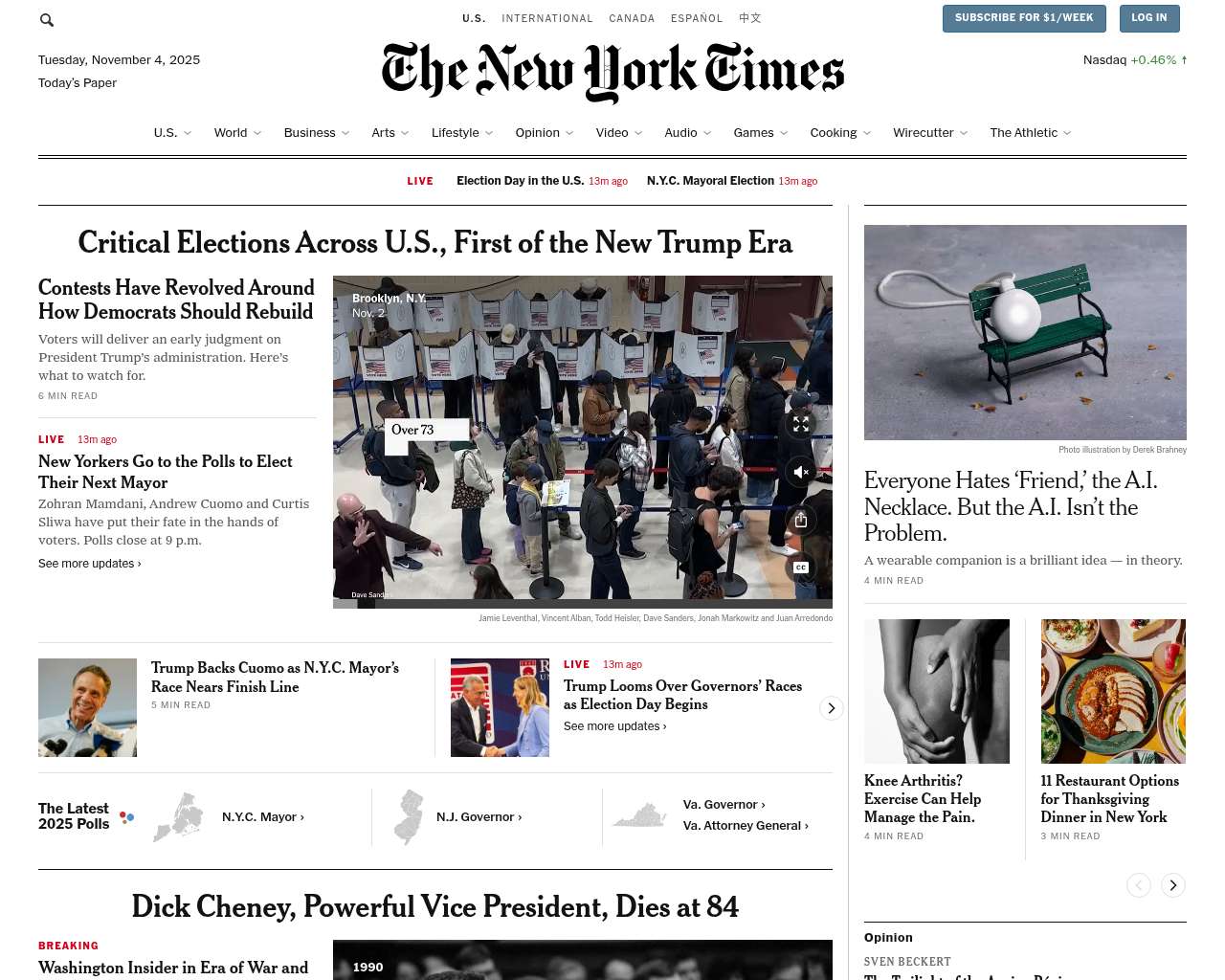This screenshot has width=1225, height=980.
Task: Share the election video
Action: [x=801, y=520]
